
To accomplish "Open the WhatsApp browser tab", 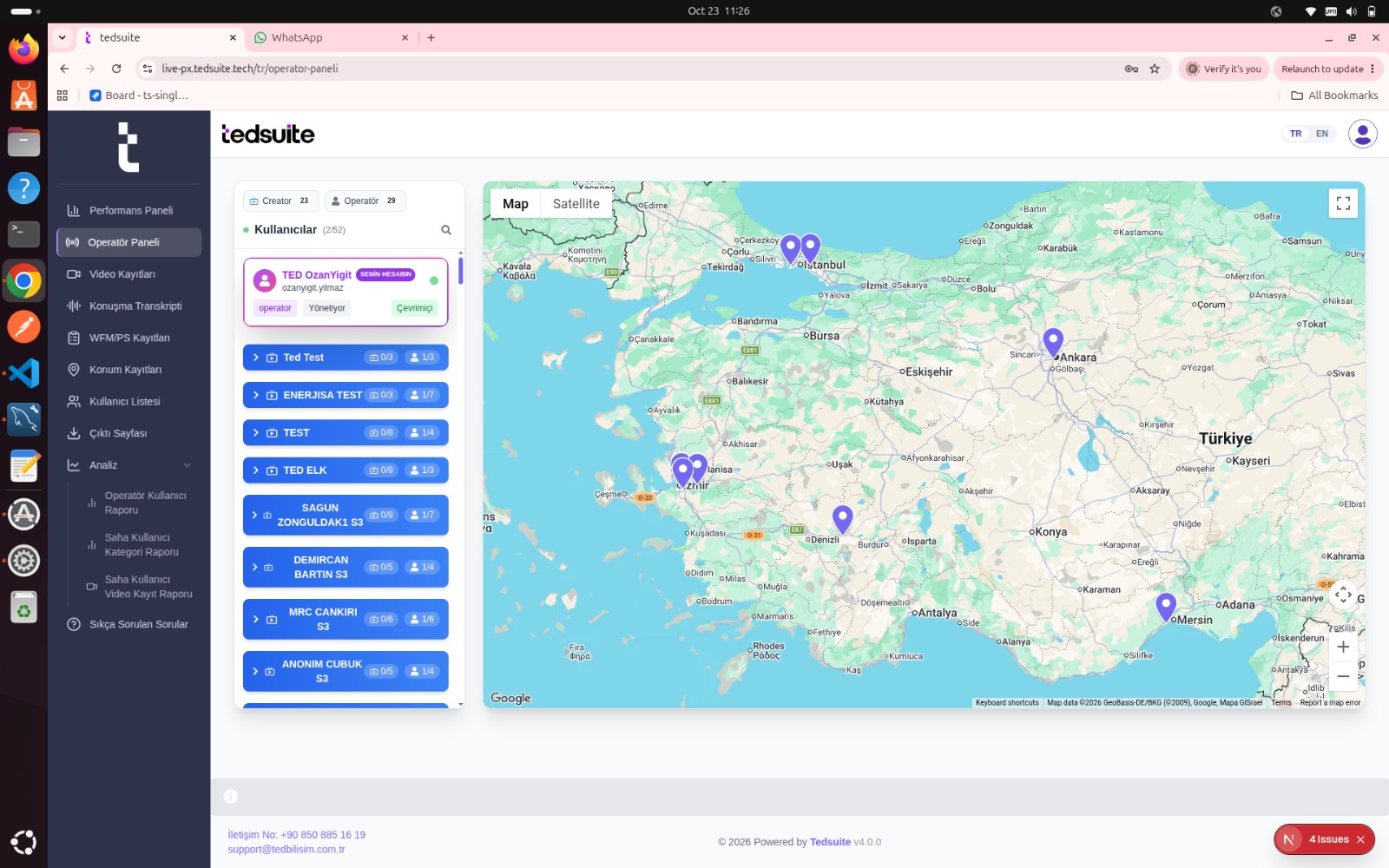I will (x=330, y=37).
